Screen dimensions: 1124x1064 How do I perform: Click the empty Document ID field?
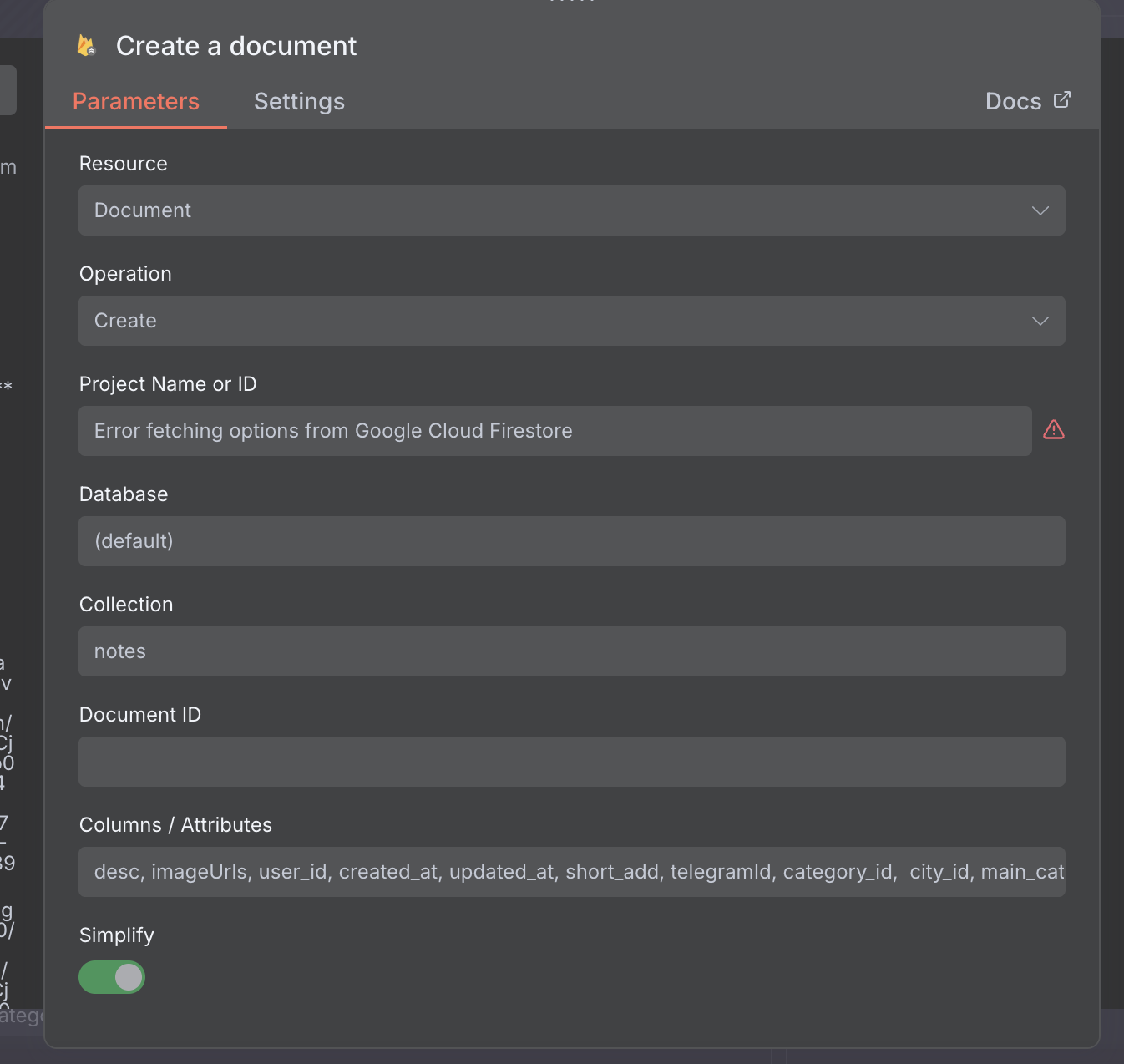571,762
